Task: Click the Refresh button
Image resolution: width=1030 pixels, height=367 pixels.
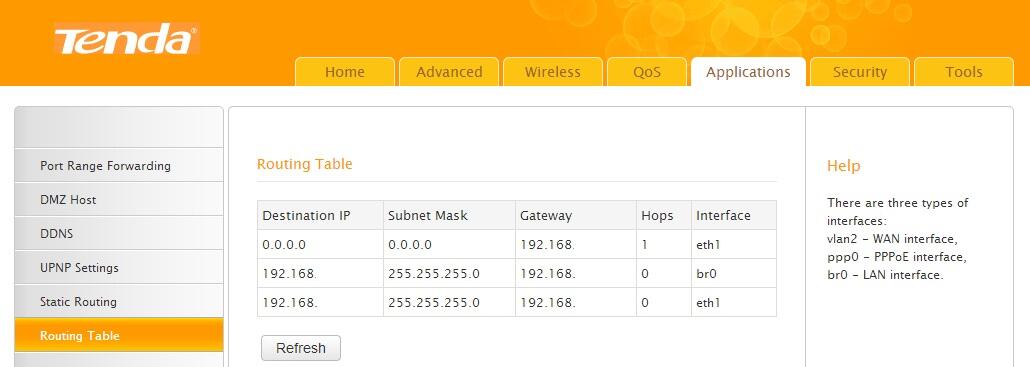Action: 301,348
